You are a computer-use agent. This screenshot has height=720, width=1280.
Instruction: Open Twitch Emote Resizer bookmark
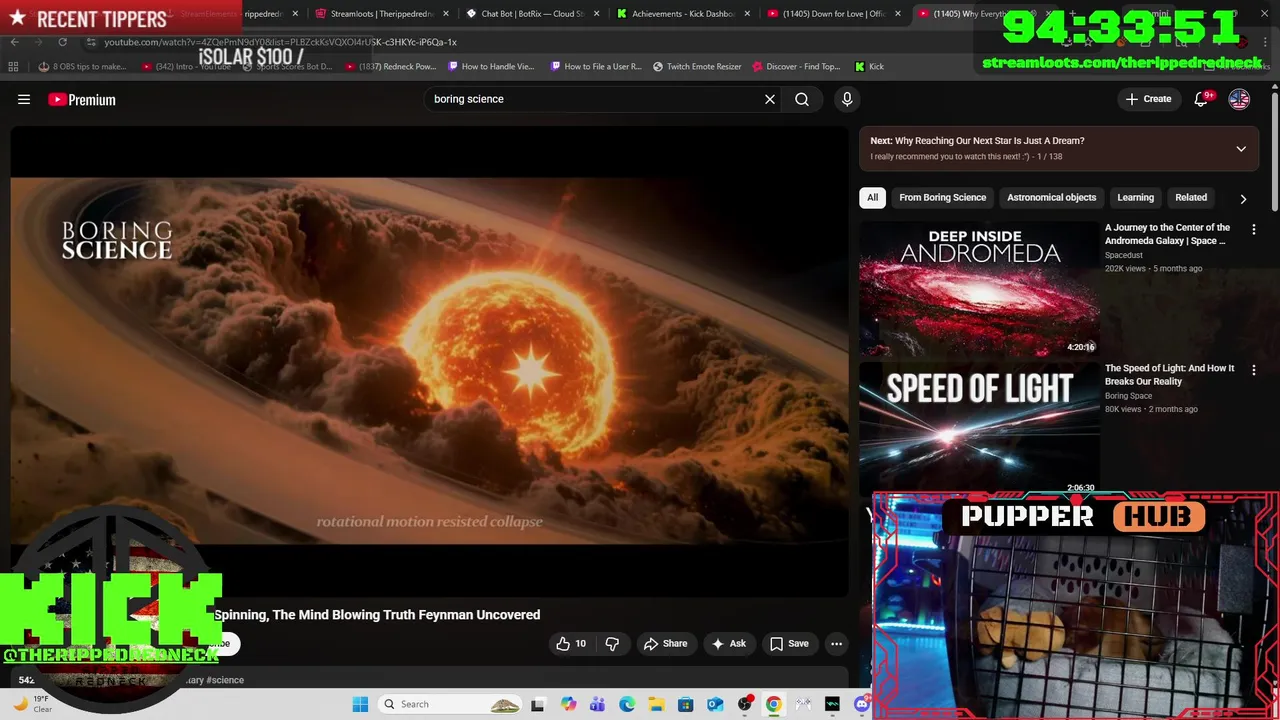click(x=697, y=67)
